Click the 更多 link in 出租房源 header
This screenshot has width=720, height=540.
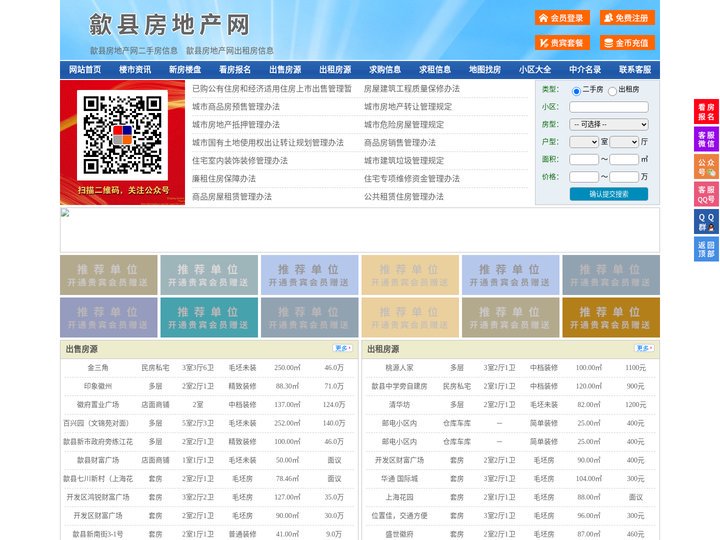coord(644,349)
